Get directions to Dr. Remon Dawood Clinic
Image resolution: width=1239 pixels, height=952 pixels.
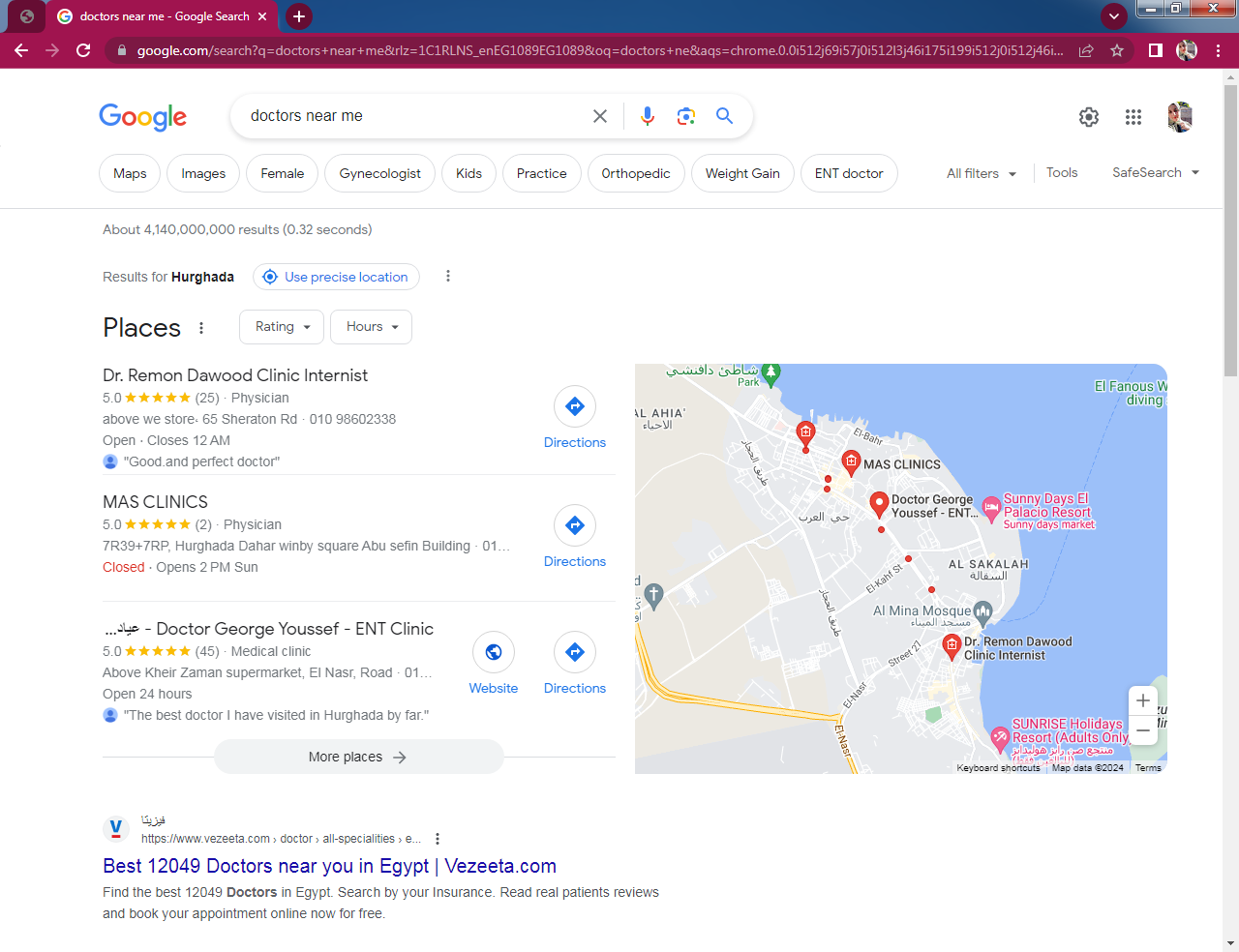tap(574, 418)
